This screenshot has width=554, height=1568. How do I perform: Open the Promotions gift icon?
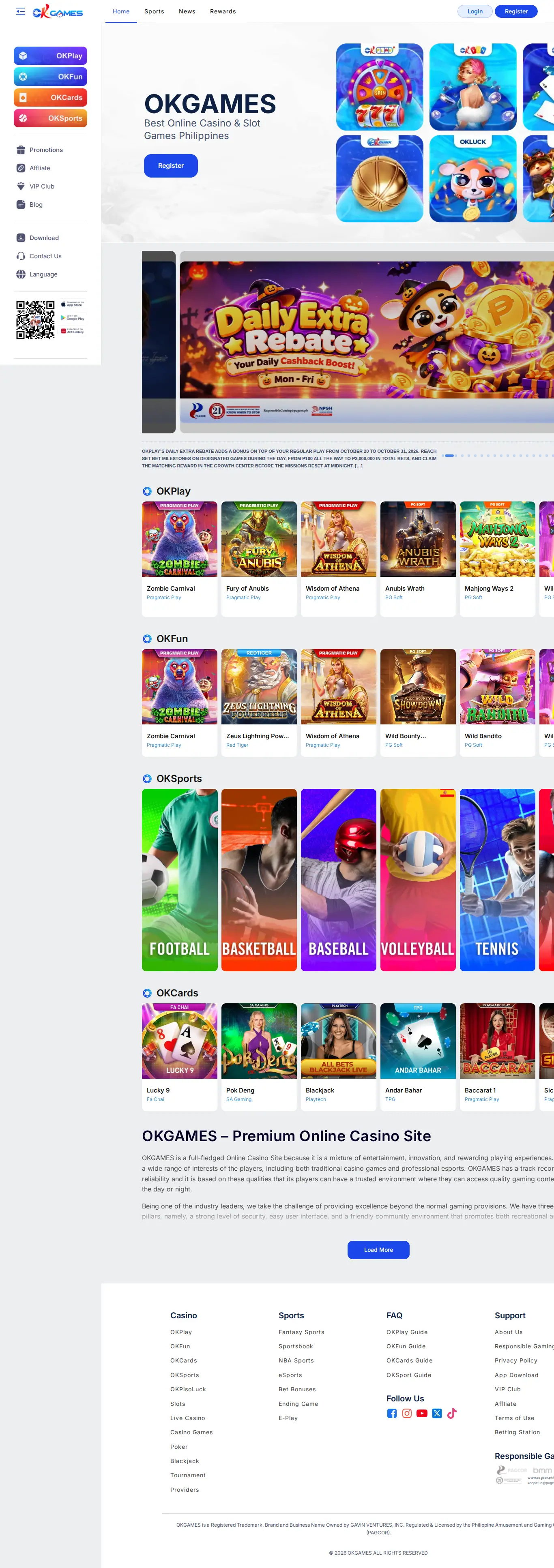[21, 150]
